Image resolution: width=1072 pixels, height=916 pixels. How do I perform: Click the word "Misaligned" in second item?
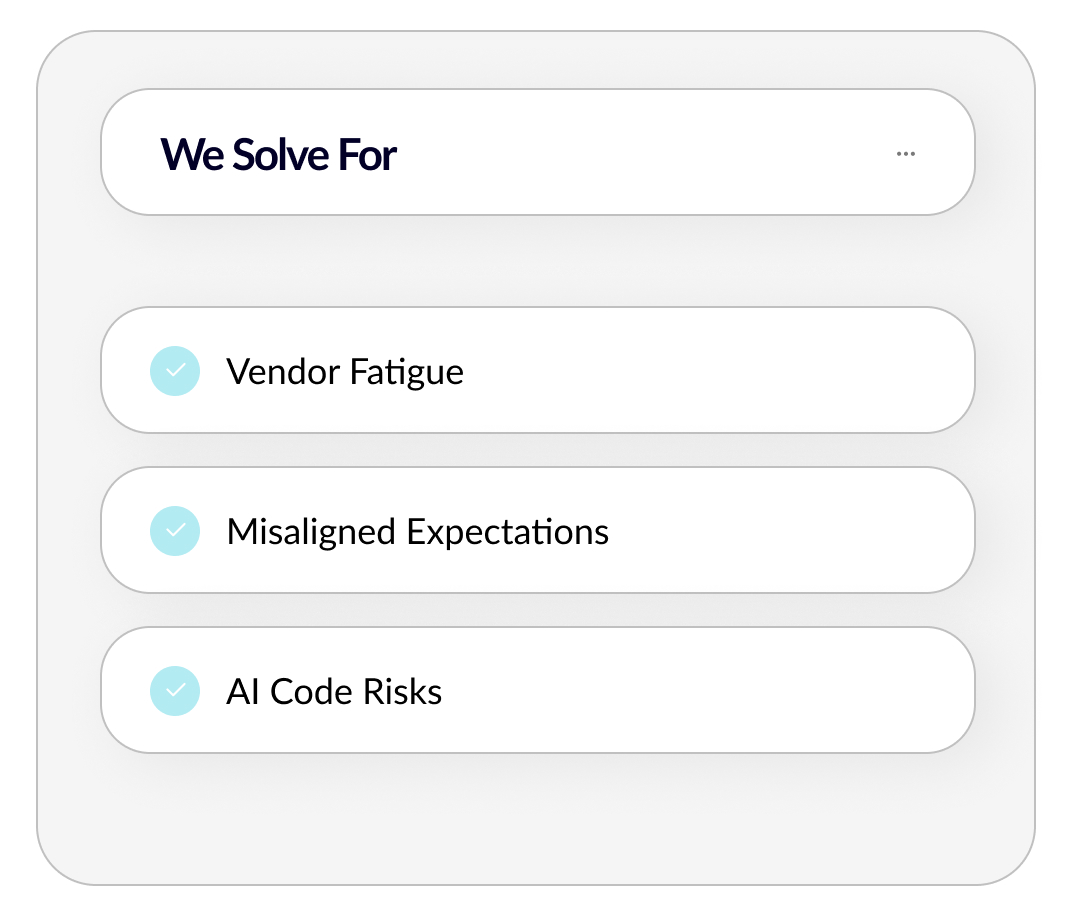311,532
